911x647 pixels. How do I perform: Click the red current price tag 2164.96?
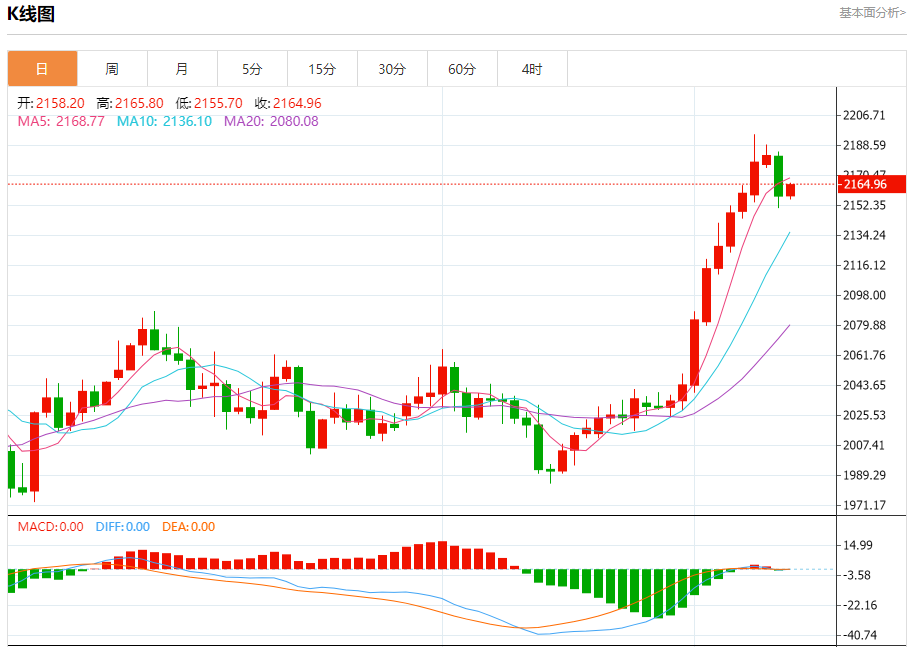pyautogui.click(x=873, y=184)
